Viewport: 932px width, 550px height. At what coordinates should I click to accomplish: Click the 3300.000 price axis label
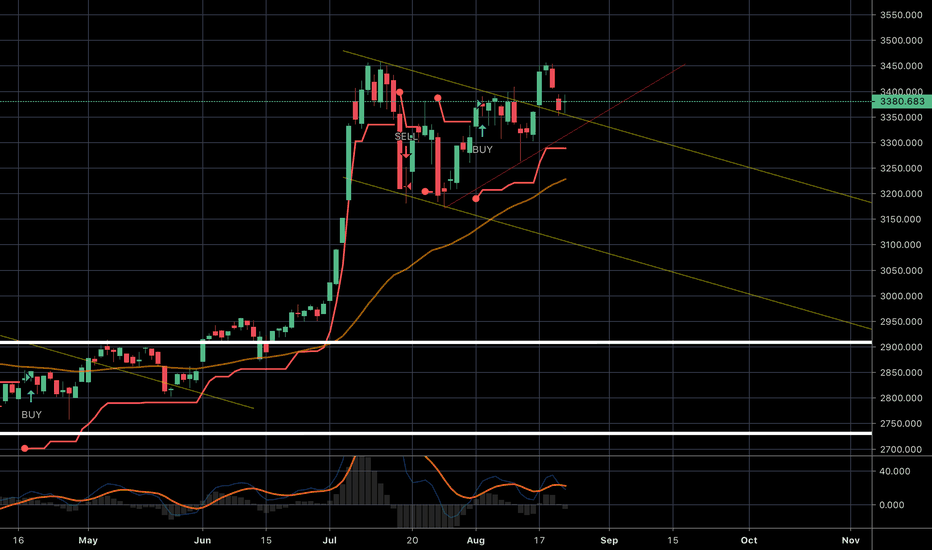coord(901,143)
